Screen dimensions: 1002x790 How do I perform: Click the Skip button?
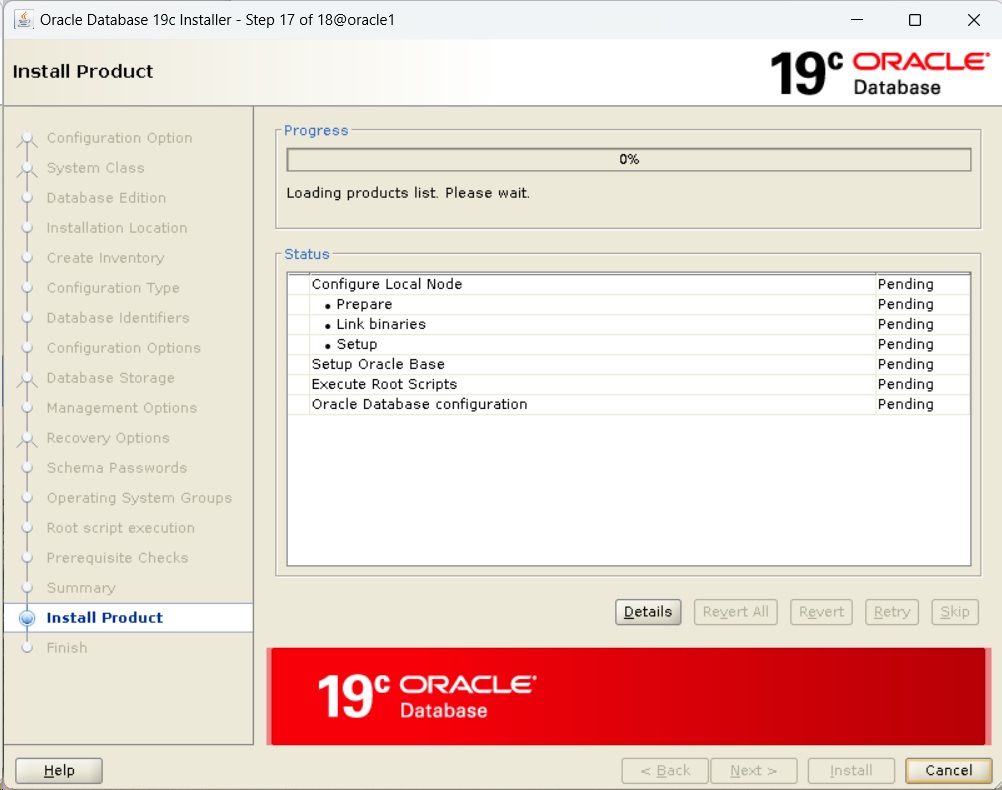pyautogui.click(x=954, y=612)
